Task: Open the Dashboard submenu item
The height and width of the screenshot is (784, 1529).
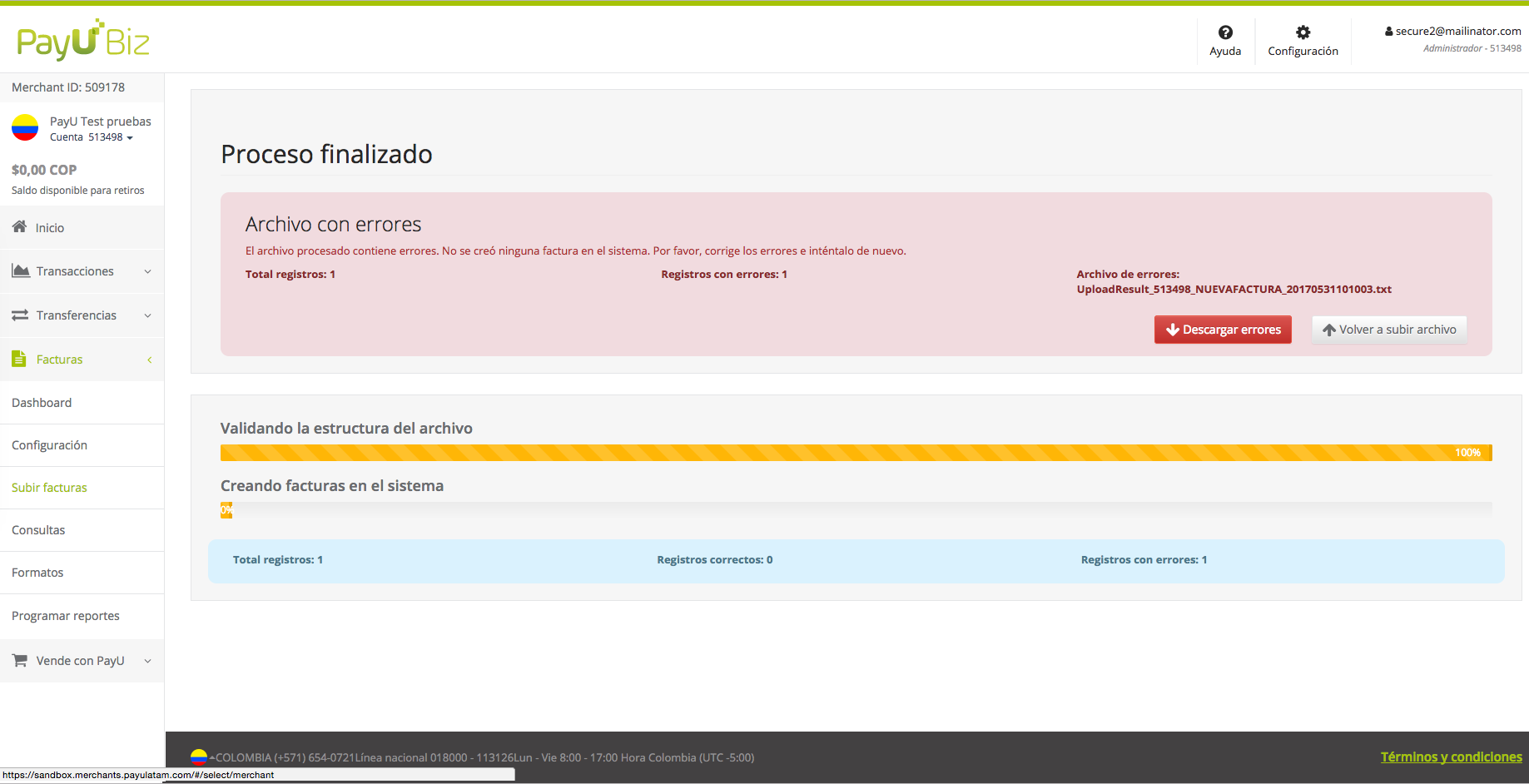Action: click(42, 403)
